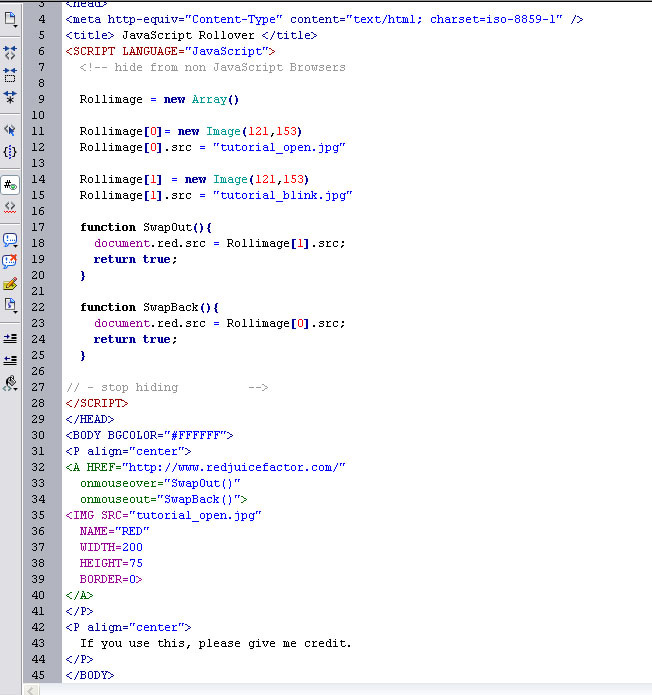
Task: Click the string "tutorial_open.jpg" on line 12
Action: click(279, 148)
